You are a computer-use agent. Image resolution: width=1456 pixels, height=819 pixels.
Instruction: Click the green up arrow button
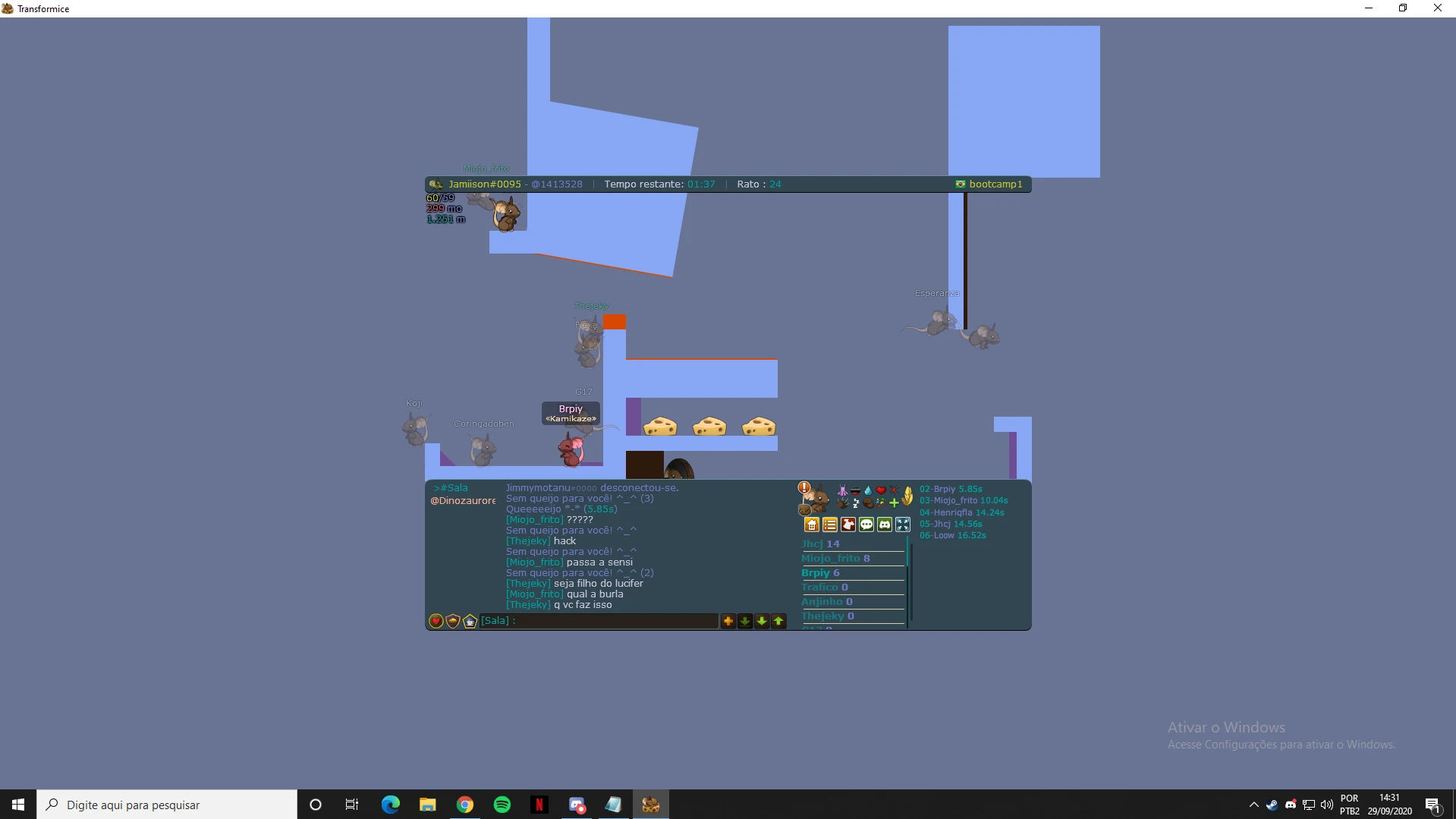pyautogui.click(x=778, y=621)
